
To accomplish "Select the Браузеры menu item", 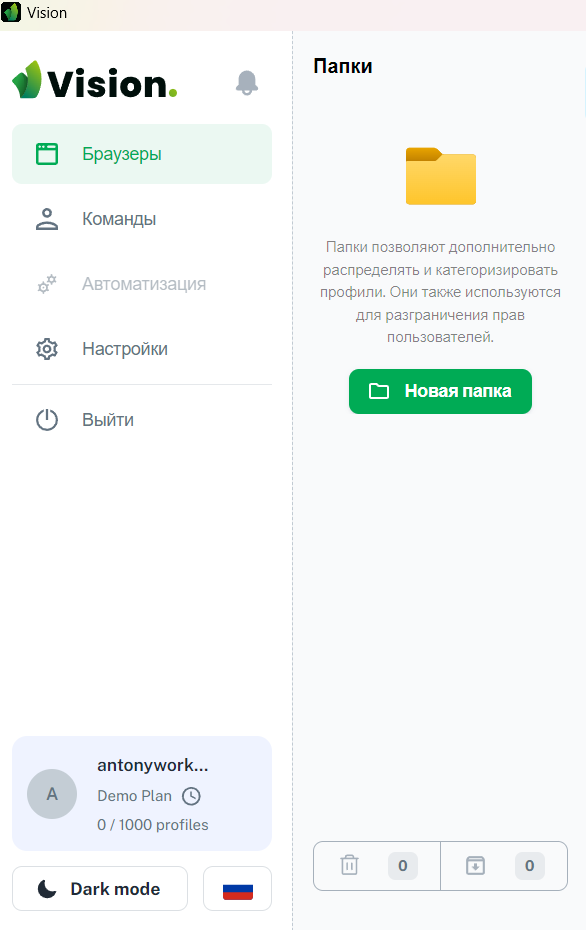I will tap(142, 154).
